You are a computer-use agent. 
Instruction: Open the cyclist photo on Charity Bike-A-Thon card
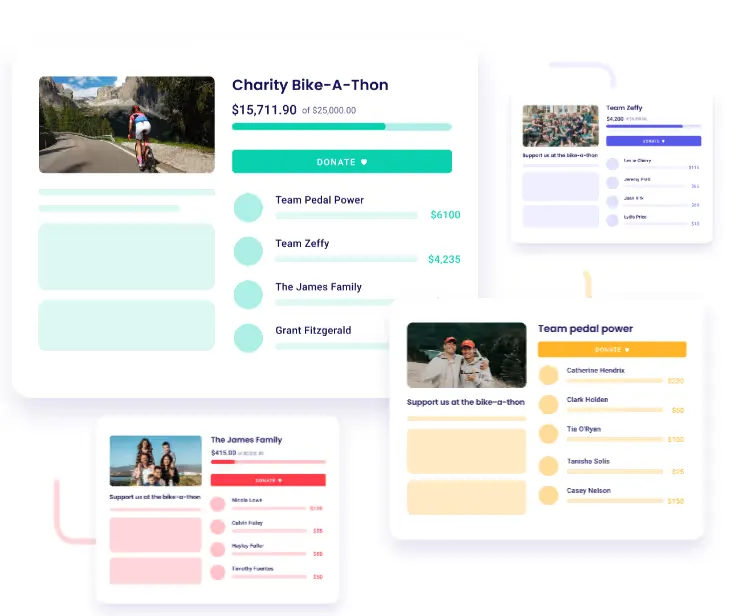pyautogui.click(x=127, y=124)
